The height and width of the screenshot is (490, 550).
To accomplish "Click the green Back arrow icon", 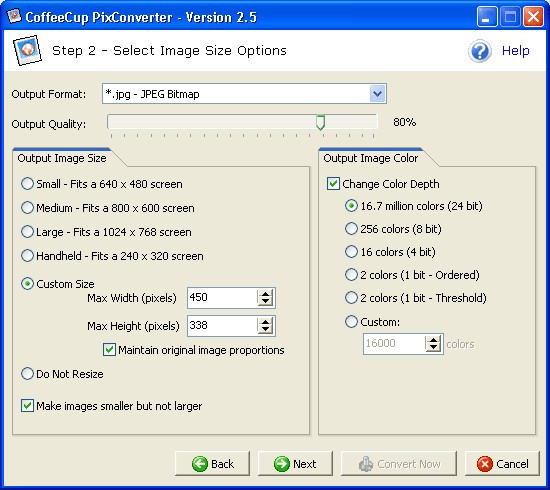I will pyautogui.click(x=200, y=464).
